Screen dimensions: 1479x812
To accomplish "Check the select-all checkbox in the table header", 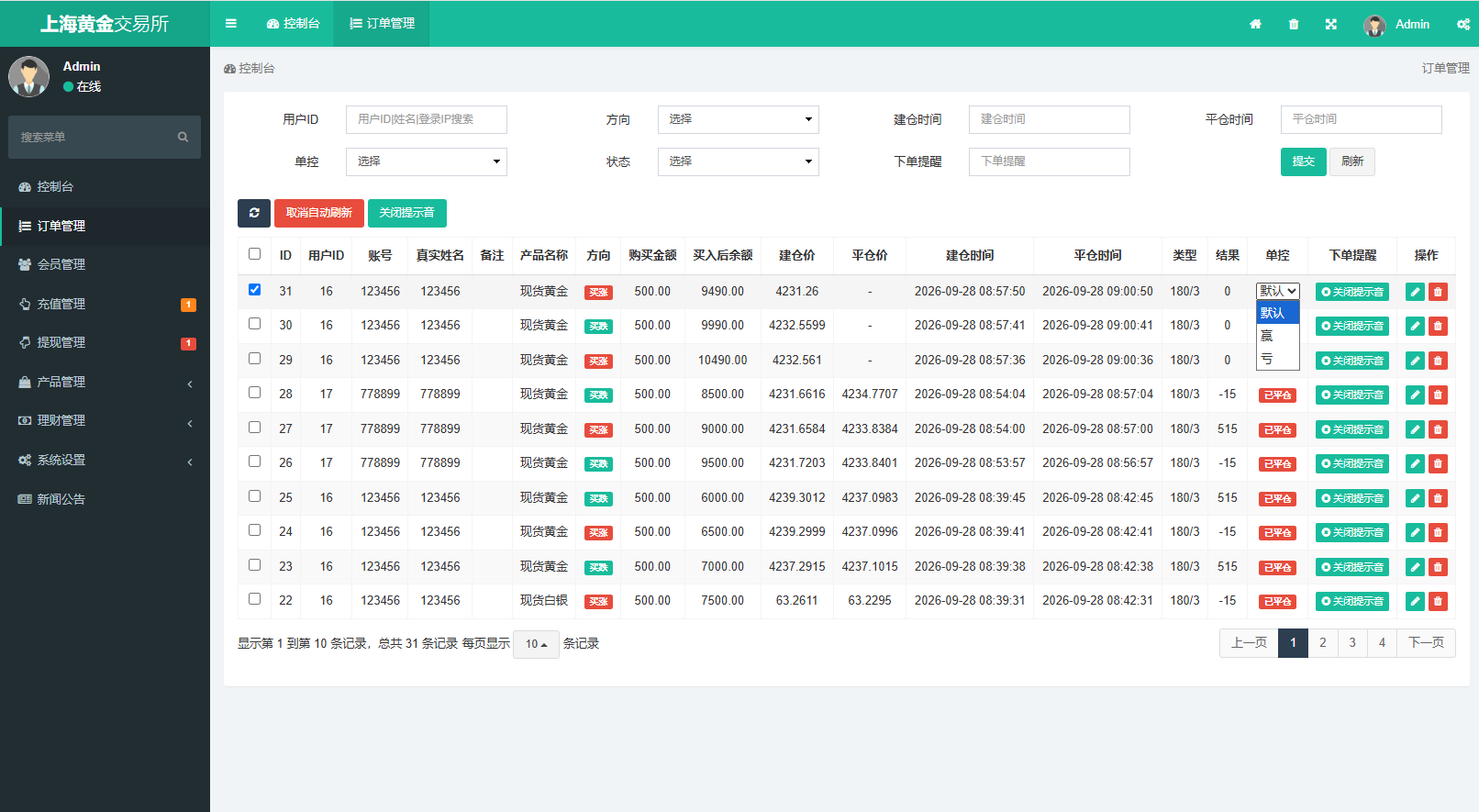I will coord(254,254).
